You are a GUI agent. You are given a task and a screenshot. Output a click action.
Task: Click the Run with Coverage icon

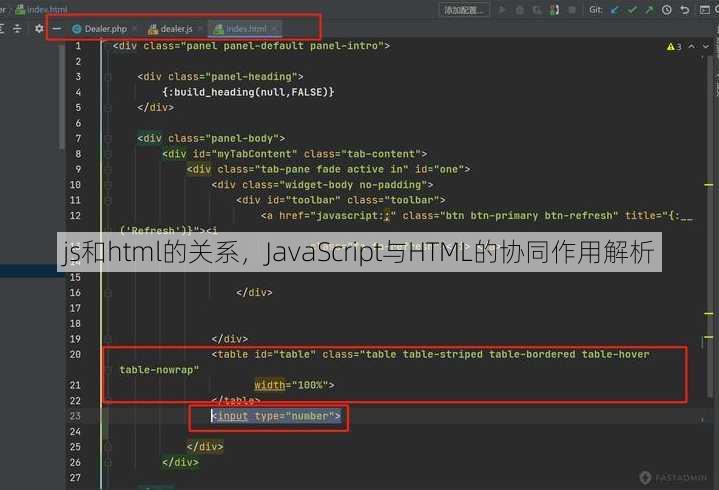[537, 10]
